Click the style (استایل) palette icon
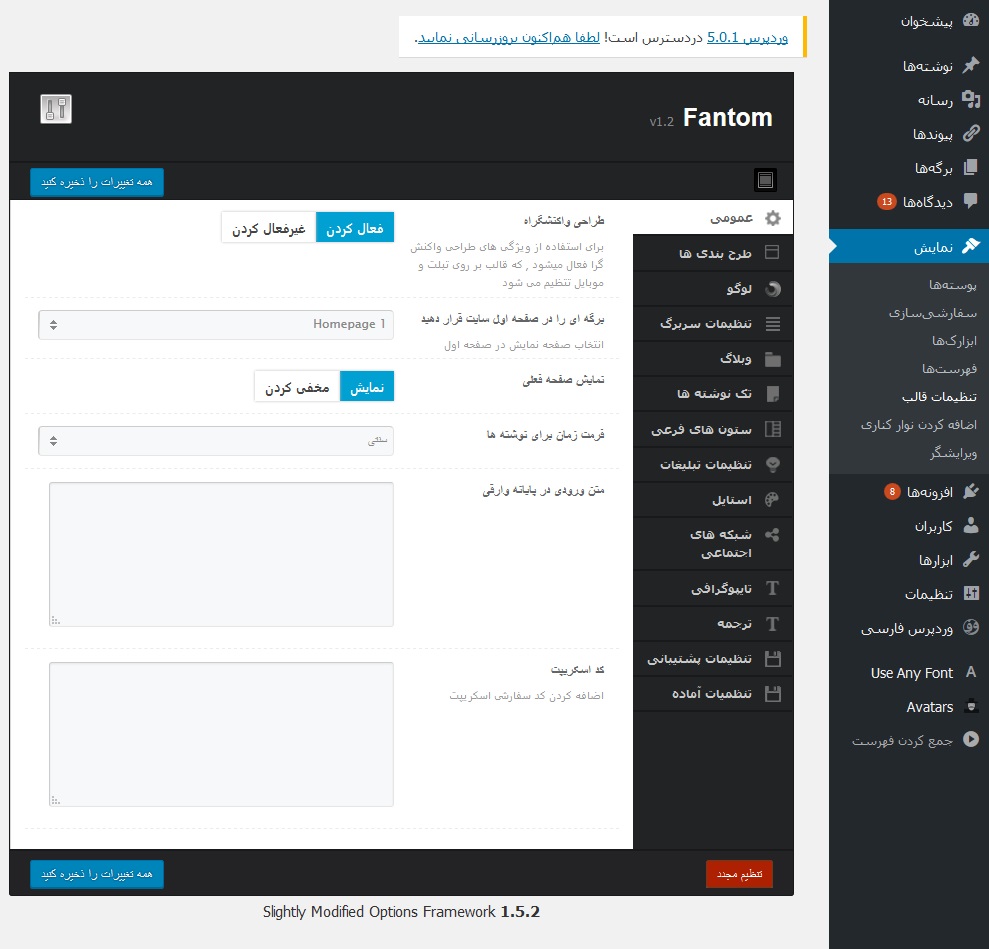 pos(772,499)
